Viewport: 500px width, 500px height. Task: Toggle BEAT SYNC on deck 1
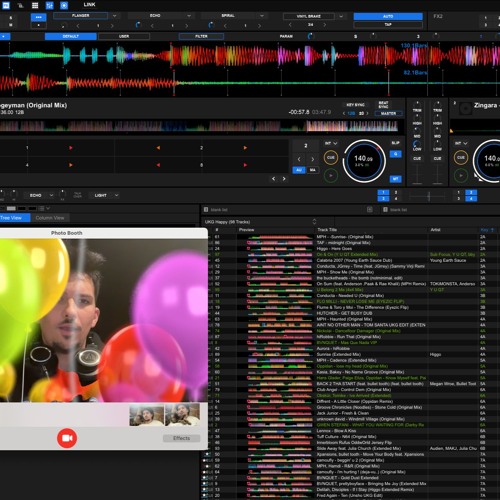383,105
